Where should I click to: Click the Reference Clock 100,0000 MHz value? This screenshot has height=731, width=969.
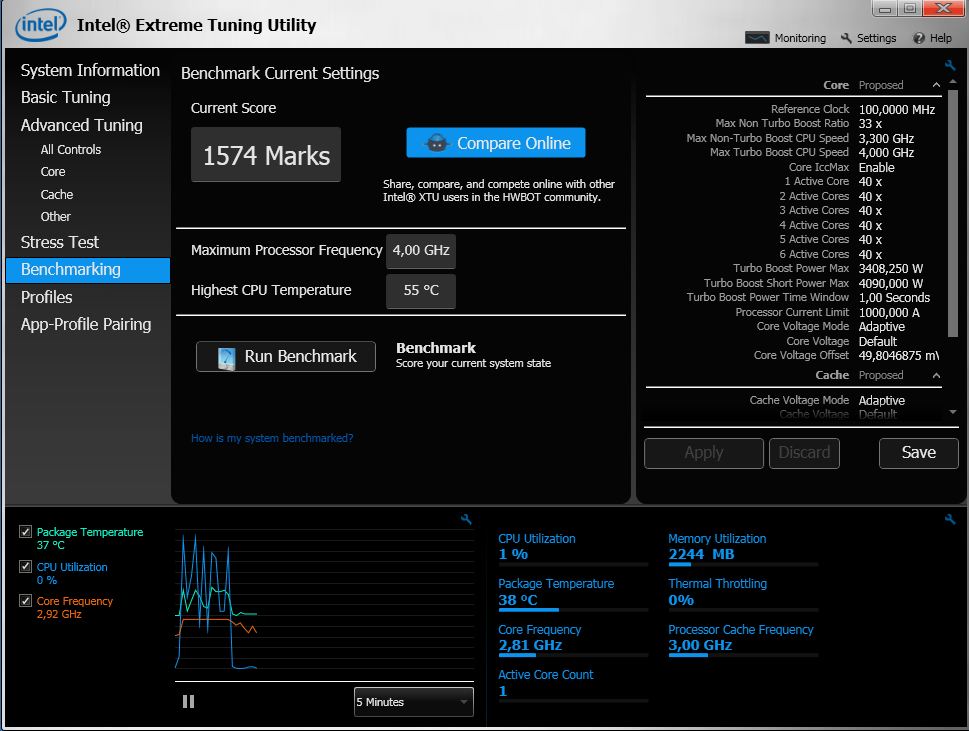click(x=897, y=109)
